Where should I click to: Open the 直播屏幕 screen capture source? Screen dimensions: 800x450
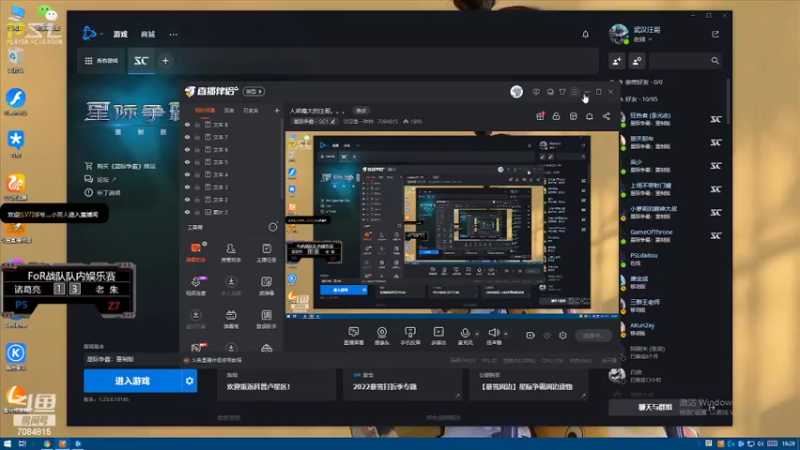coord(354,335)
